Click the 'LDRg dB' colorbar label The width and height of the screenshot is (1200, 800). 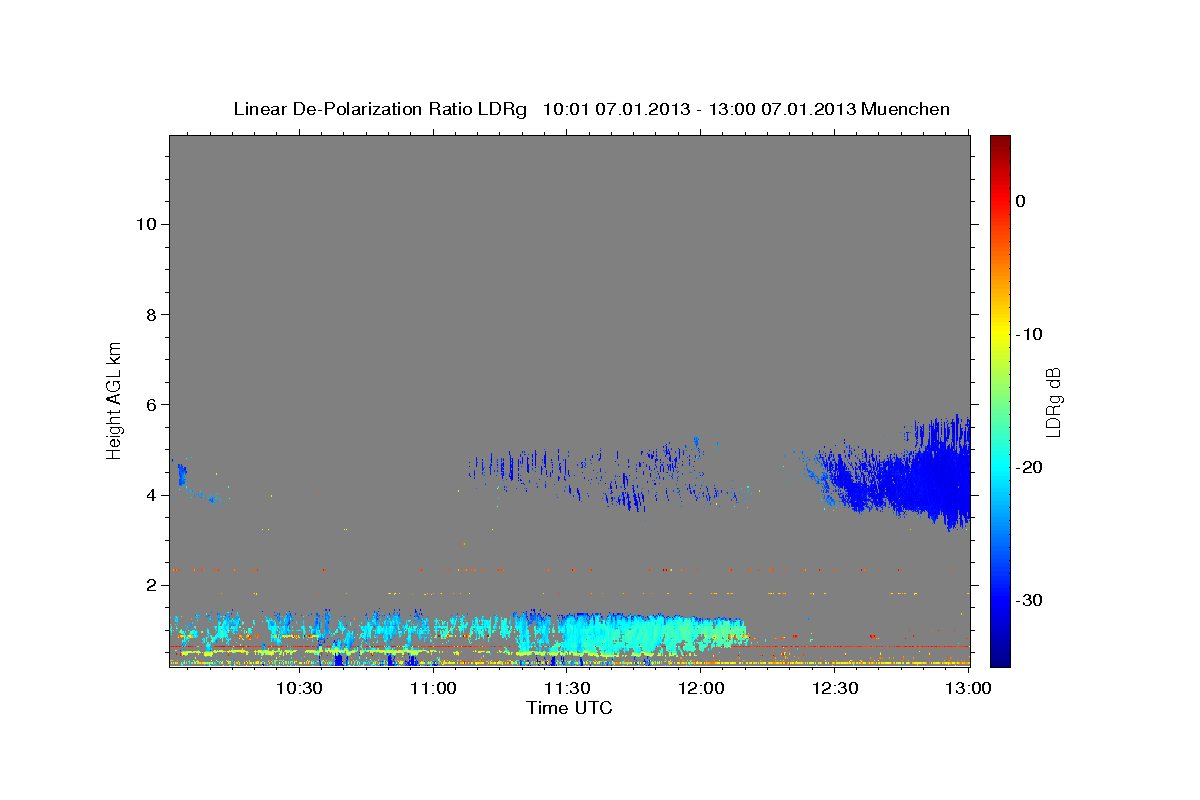point(1052,401)
